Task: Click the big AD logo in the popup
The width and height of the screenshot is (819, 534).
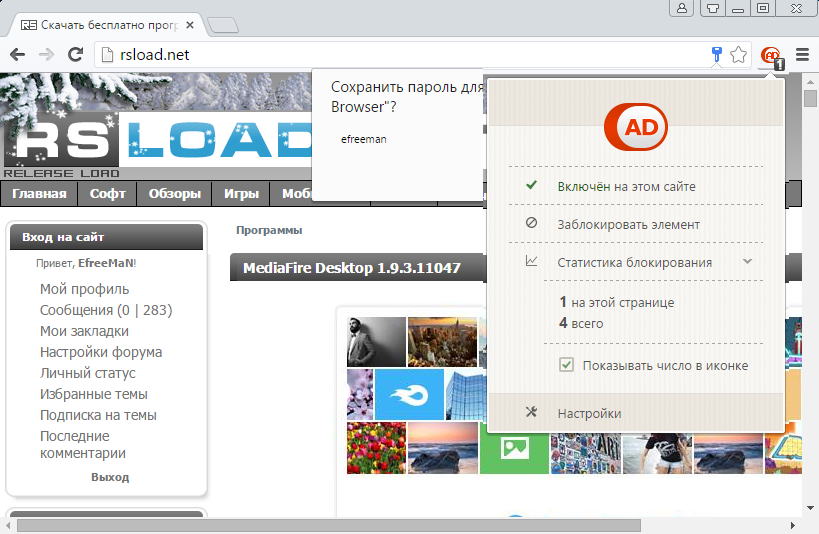Action: click(636, 127)
